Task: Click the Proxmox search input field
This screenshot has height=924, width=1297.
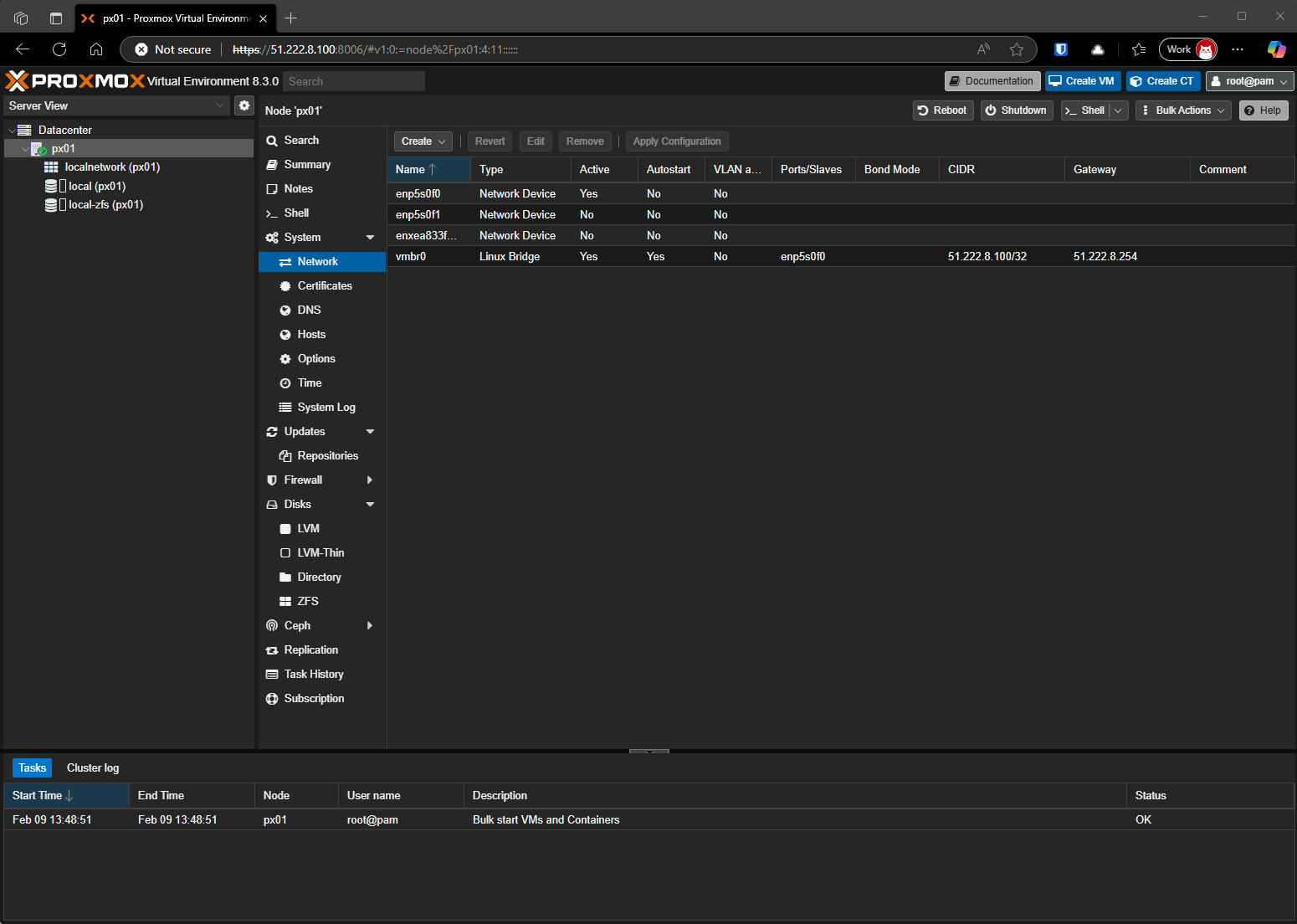Action: pyautogui.click(x=354, y=81)
